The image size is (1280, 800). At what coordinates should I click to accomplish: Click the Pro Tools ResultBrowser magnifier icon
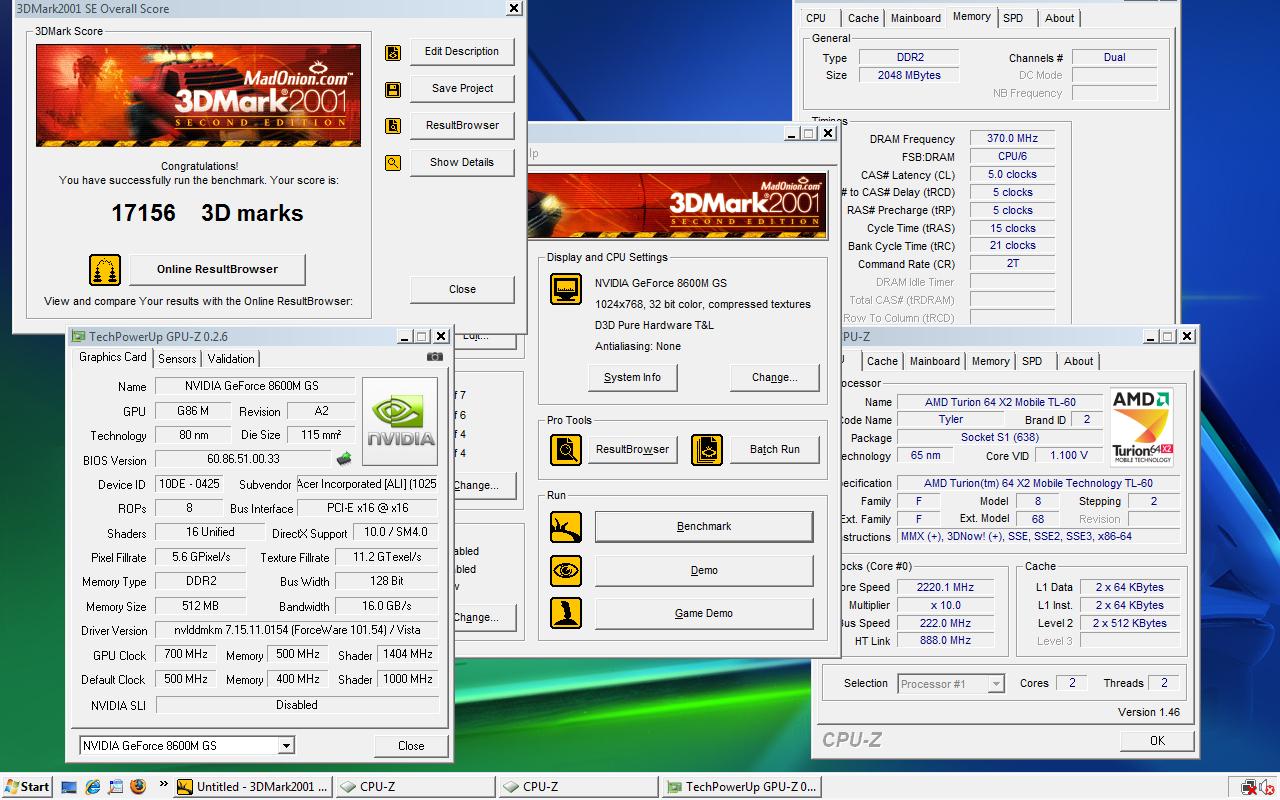pyautogui.click(x=566, y=450)
